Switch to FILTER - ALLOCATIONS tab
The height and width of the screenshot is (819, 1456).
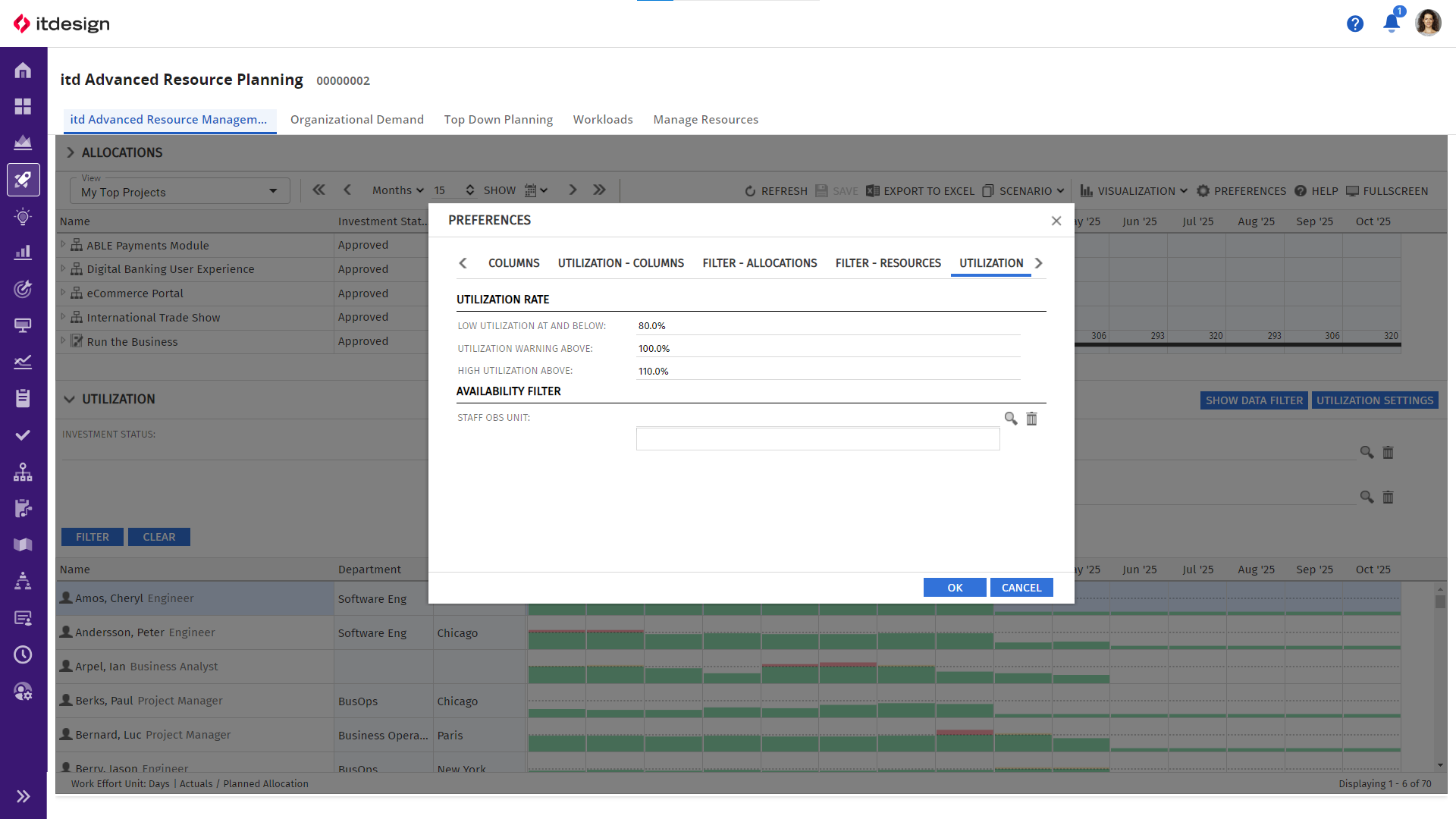tap(759, 263)
